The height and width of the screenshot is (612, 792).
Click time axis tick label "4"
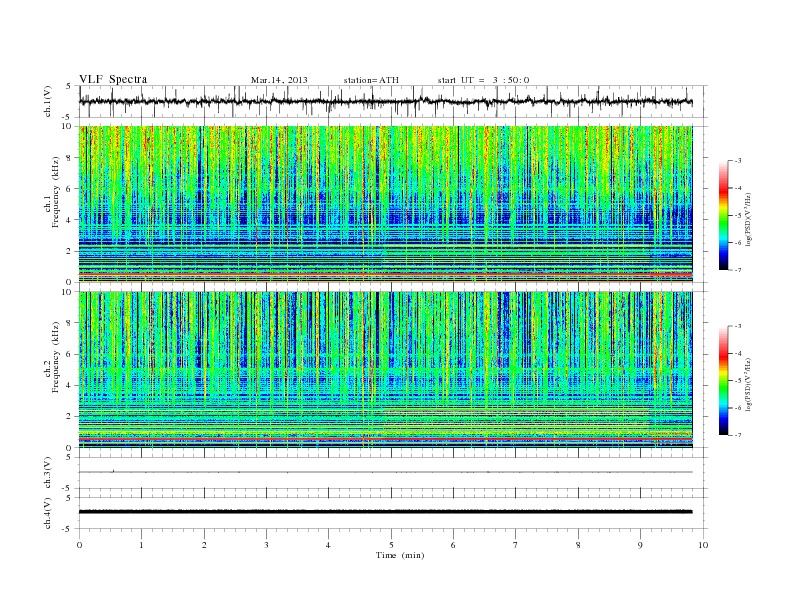click(328, 545)
